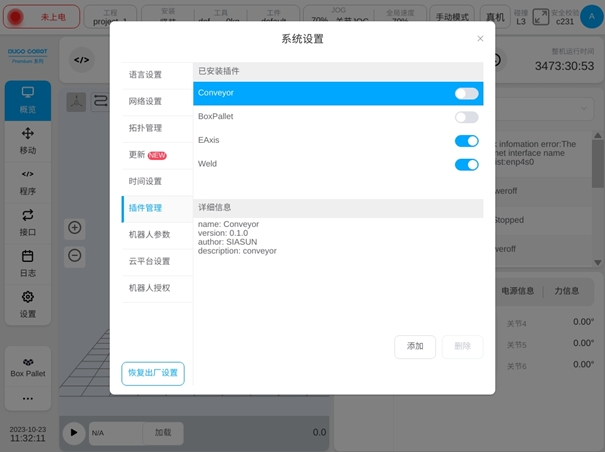Click the three-dots more button in sidebar
The height and width of the screenshot is (452, 605).
coord(27,399)
